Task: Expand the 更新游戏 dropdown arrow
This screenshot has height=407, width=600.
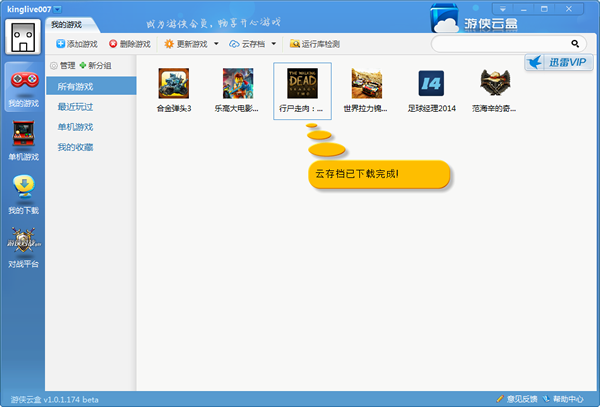Action: click(216, 44)
